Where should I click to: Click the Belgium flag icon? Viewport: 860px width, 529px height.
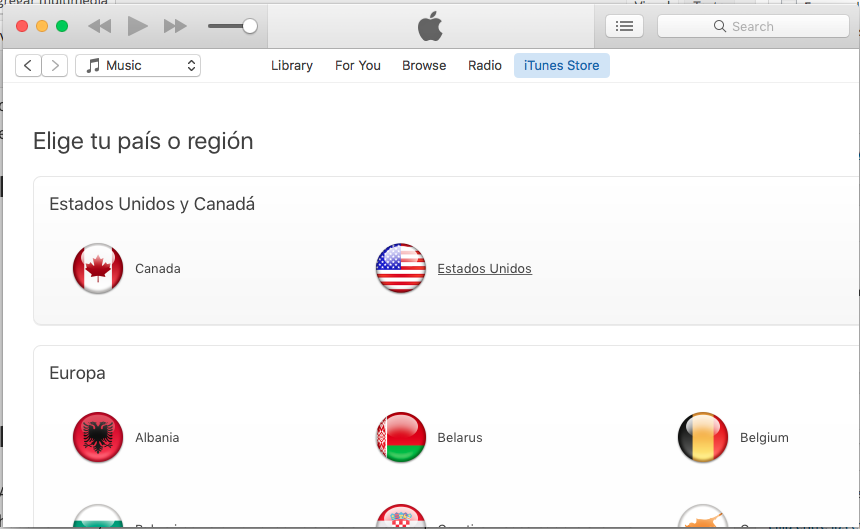point(703,437)
